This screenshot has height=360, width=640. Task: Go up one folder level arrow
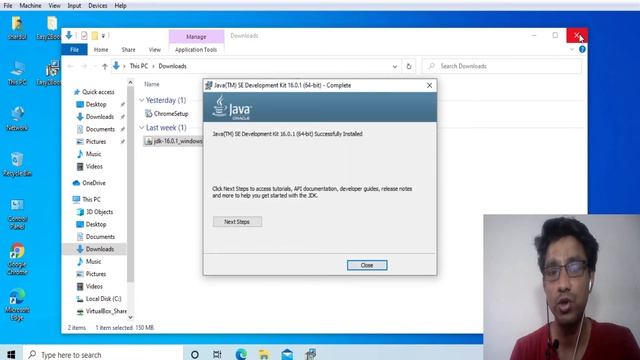click(x=105, y=66)
